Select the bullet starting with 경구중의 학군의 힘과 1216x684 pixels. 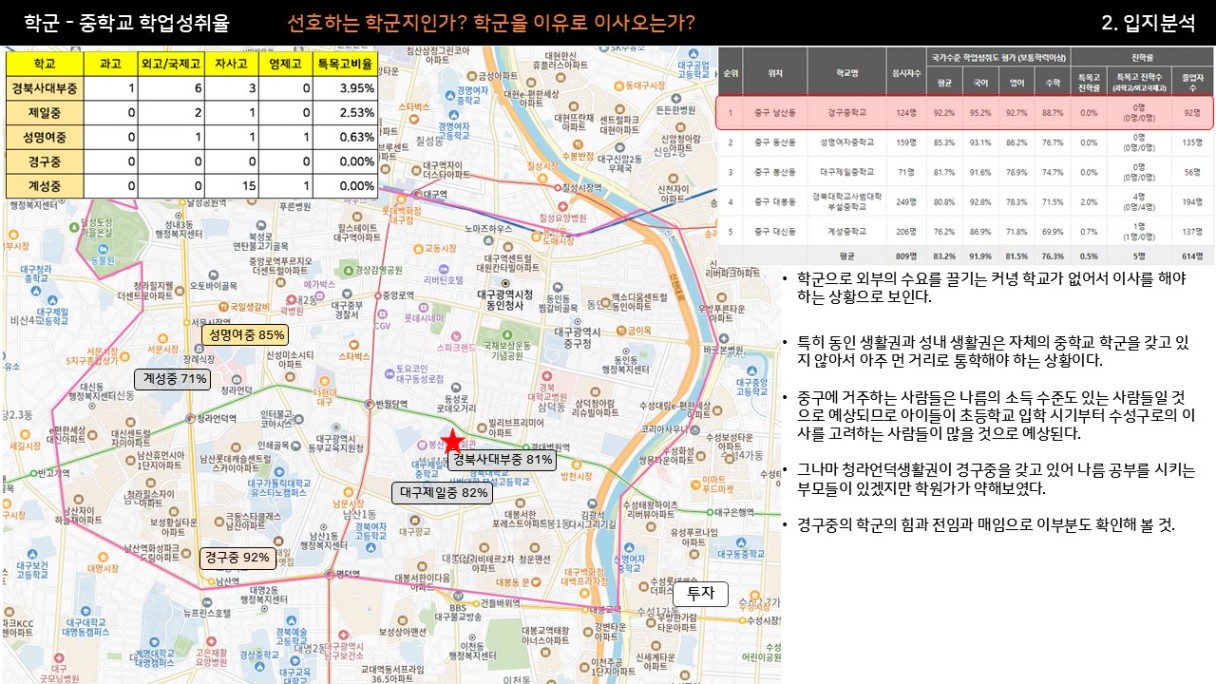pos(985,524)
